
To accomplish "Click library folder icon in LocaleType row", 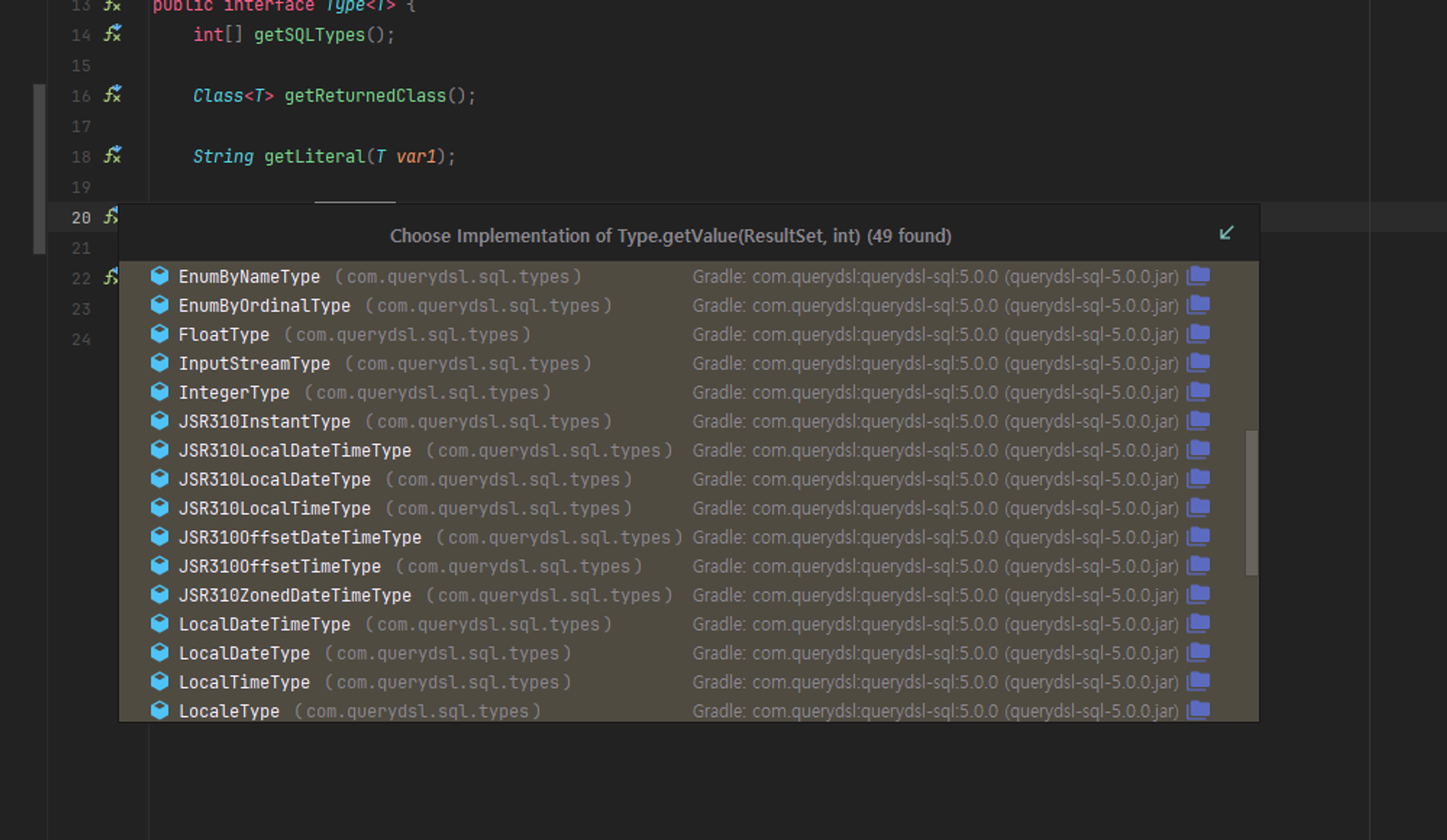I will [1198, 710].
